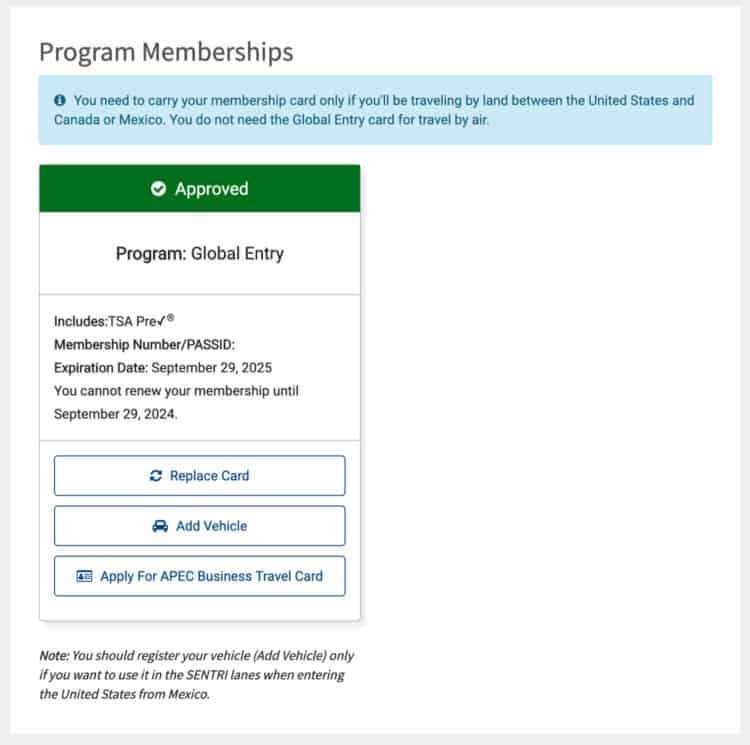This screenshot has width=750, height=745.
Task: Click the TSA Pre checkmark symbol
Action: 161,321
